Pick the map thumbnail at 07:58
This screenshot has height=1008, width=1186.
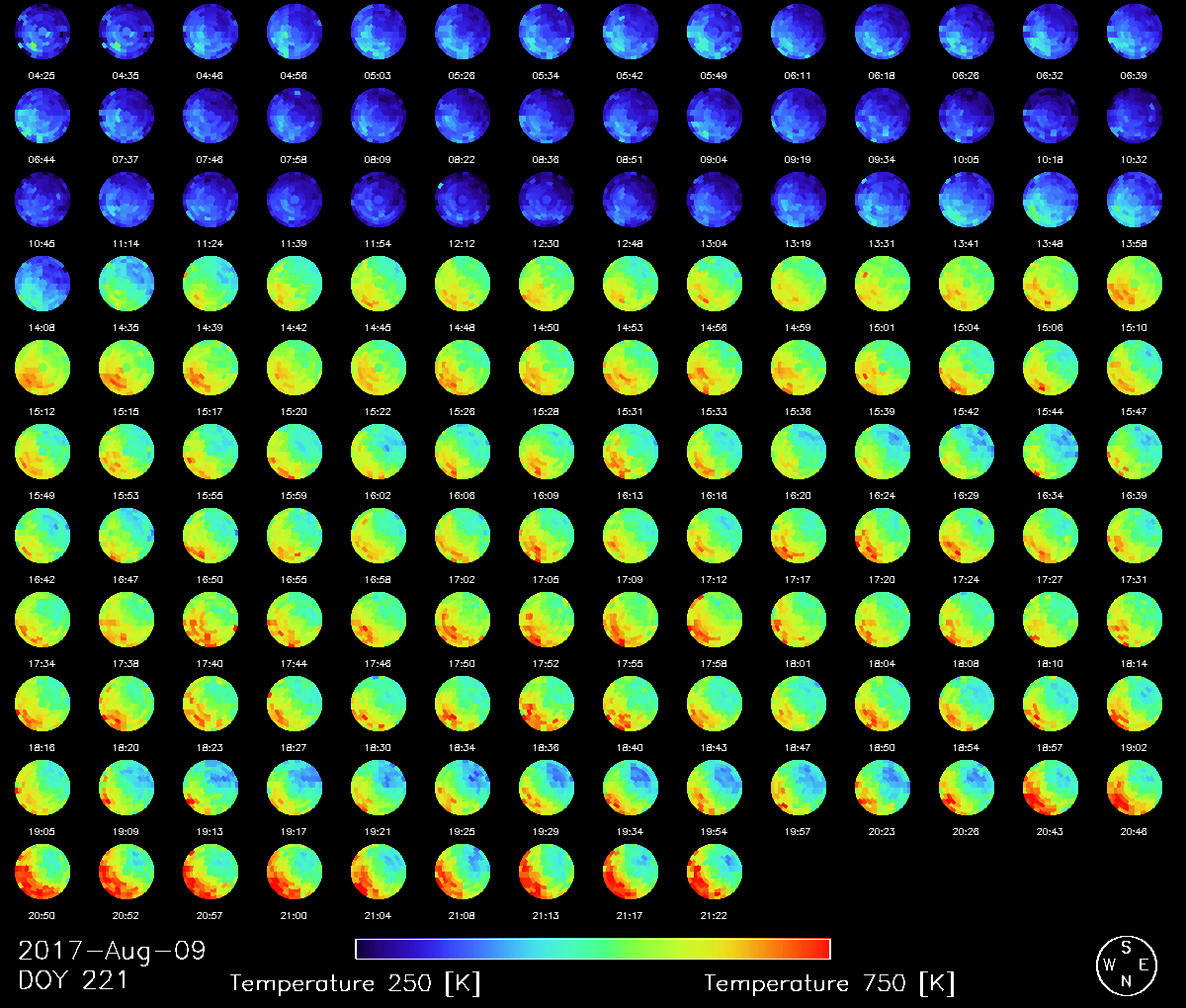(295, 116)
